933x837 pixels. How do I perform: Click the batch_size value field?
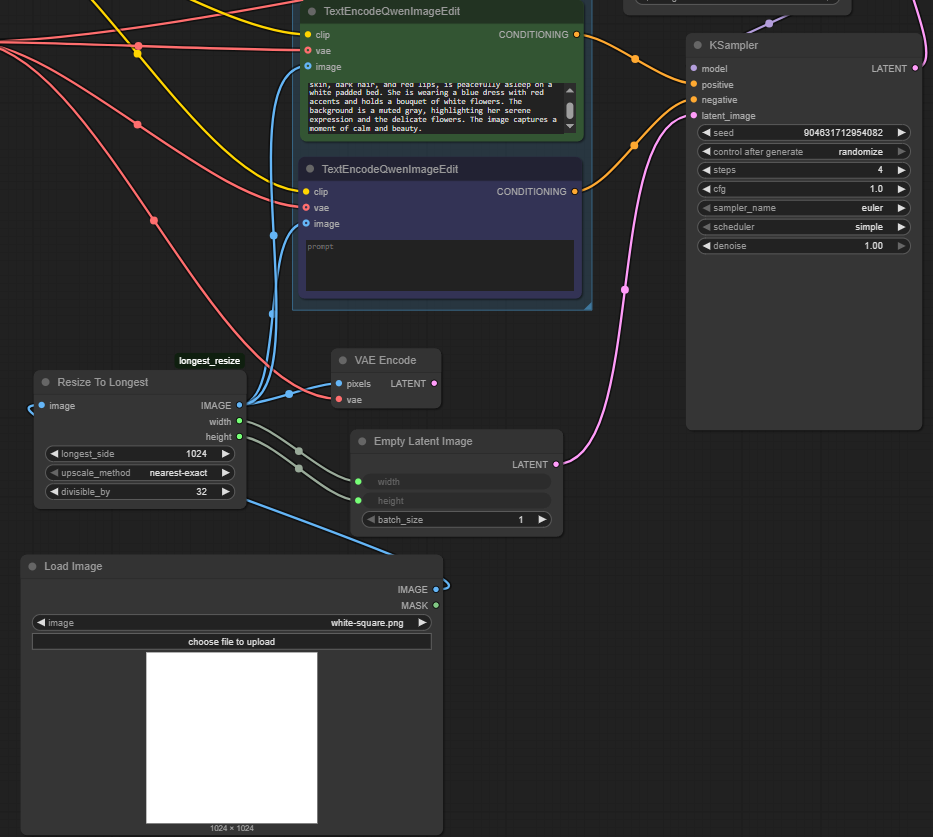pos(456,520)
